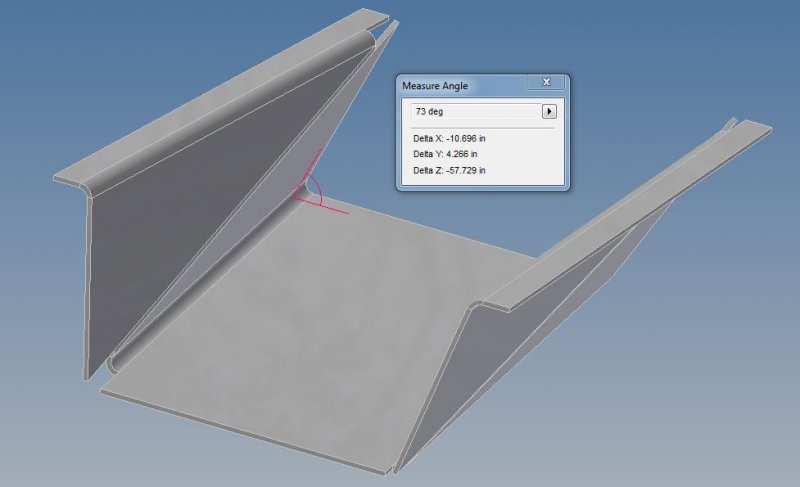The width and height of the screenshot is (800, 487).
Task: Select the Delta X: -10.696 in value
Action: tap(449, 139)
